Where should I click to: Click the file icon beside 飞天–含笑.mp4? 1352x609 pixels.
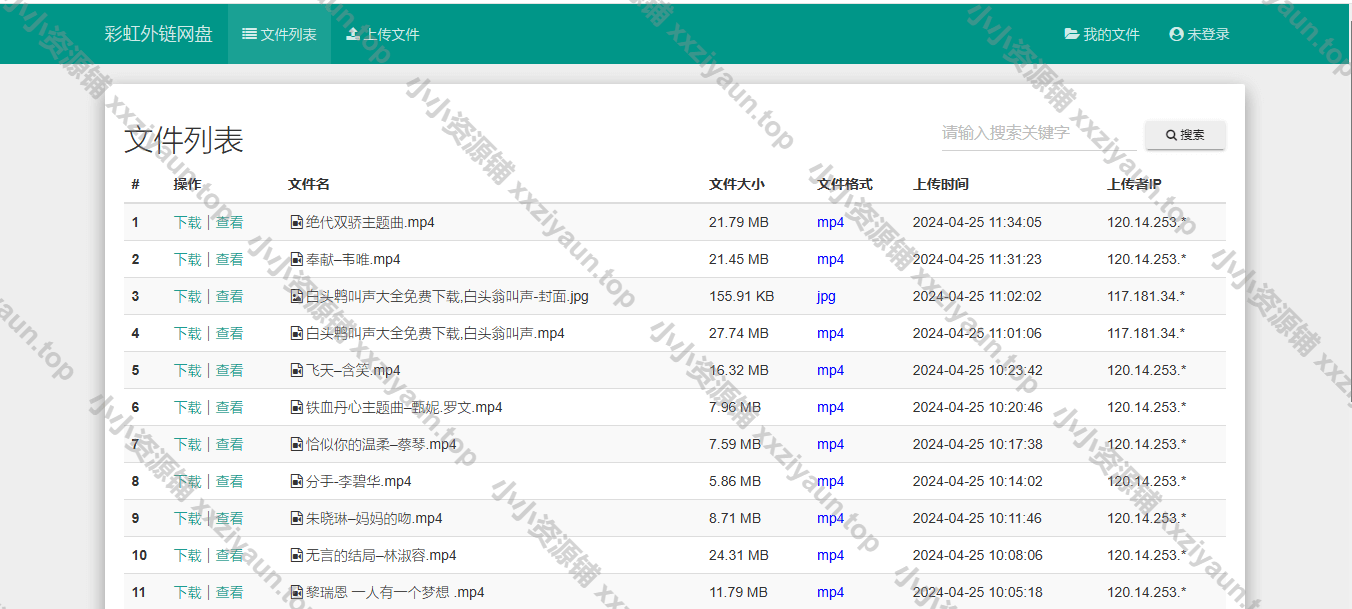tap(296, 370)
